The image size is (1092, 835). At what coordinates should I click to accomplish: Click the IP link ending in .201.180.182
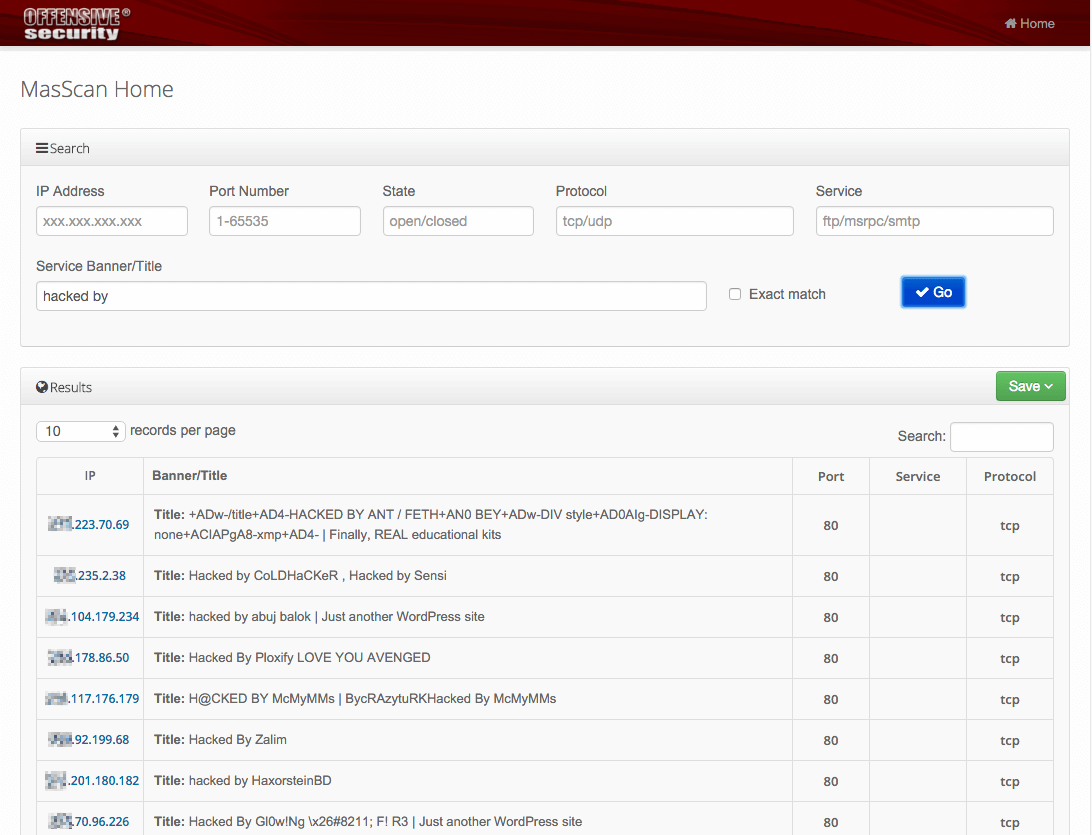click(92, 780)
